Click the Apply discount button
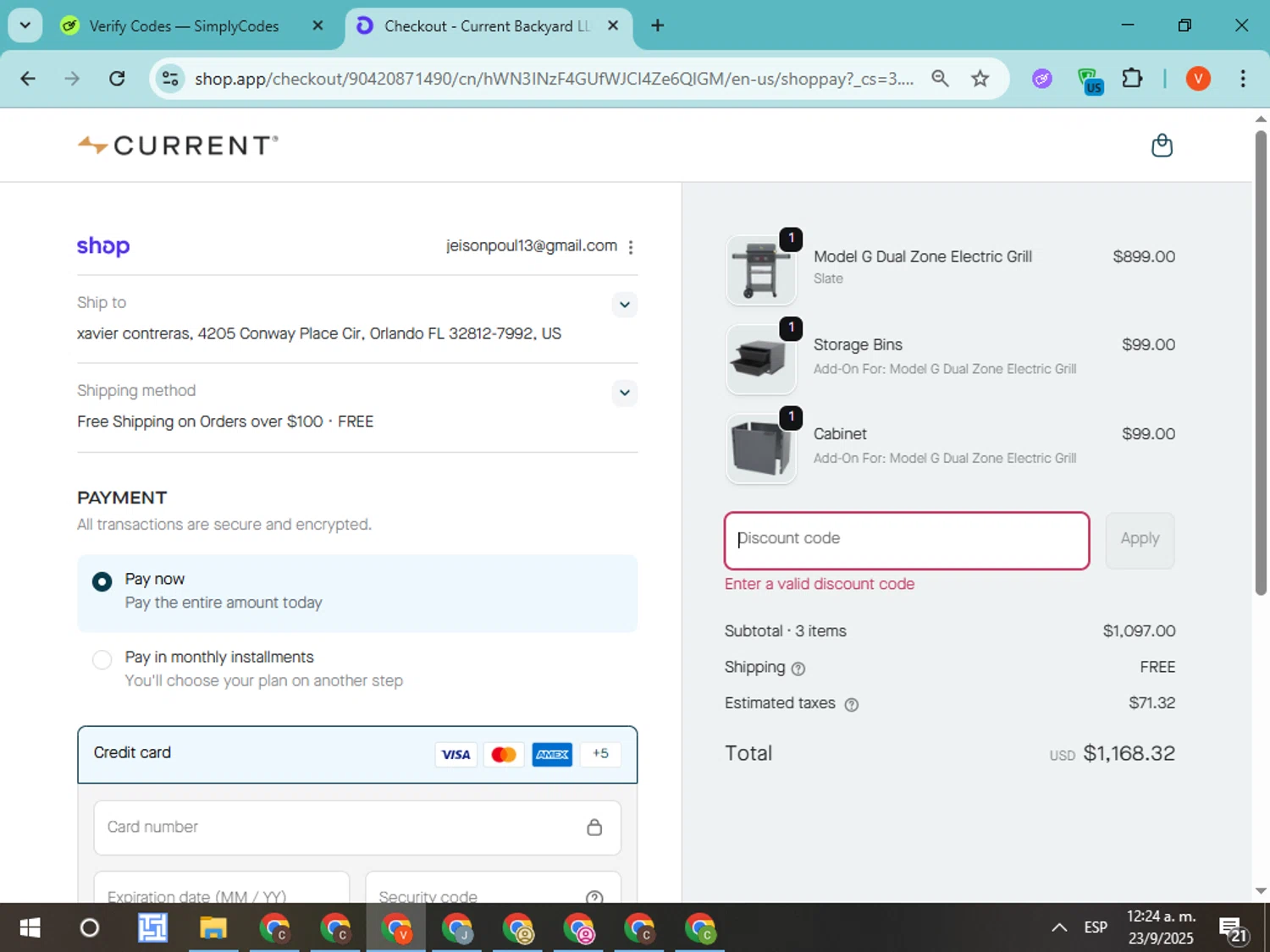Image resolution: width=1270 pixels, height=952 pixels. click(1140, 540)
